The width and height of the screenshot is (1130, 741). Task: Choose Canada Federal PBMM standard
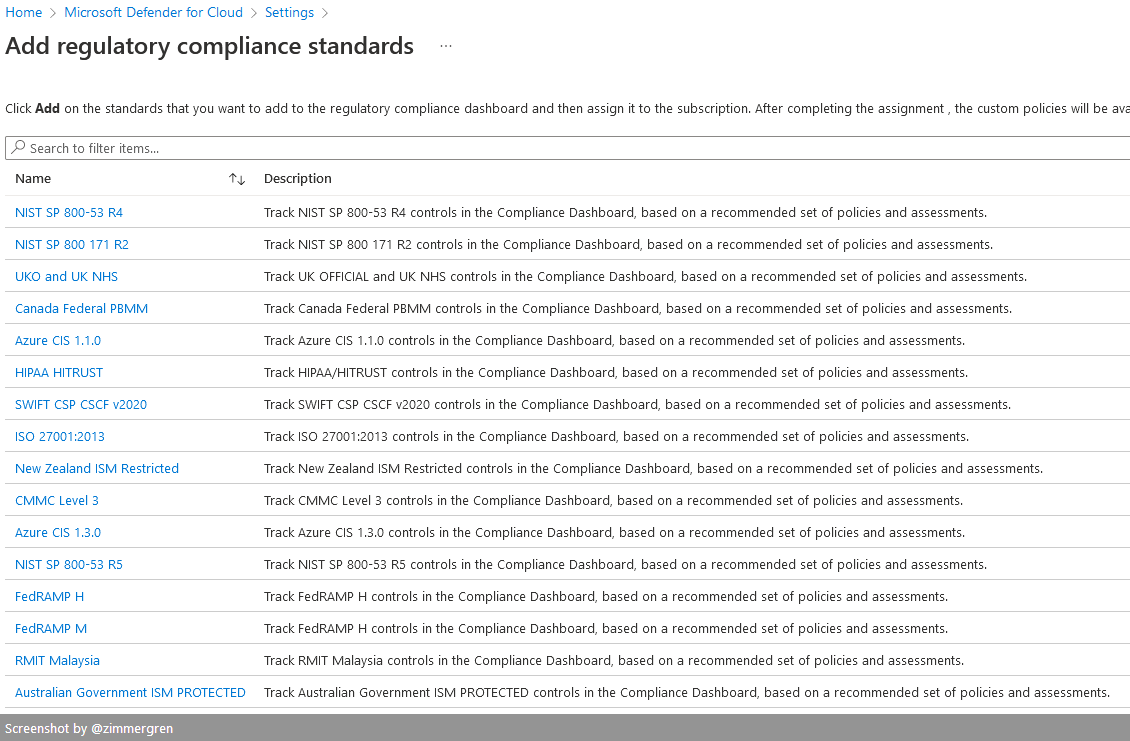tap(81, 309)
